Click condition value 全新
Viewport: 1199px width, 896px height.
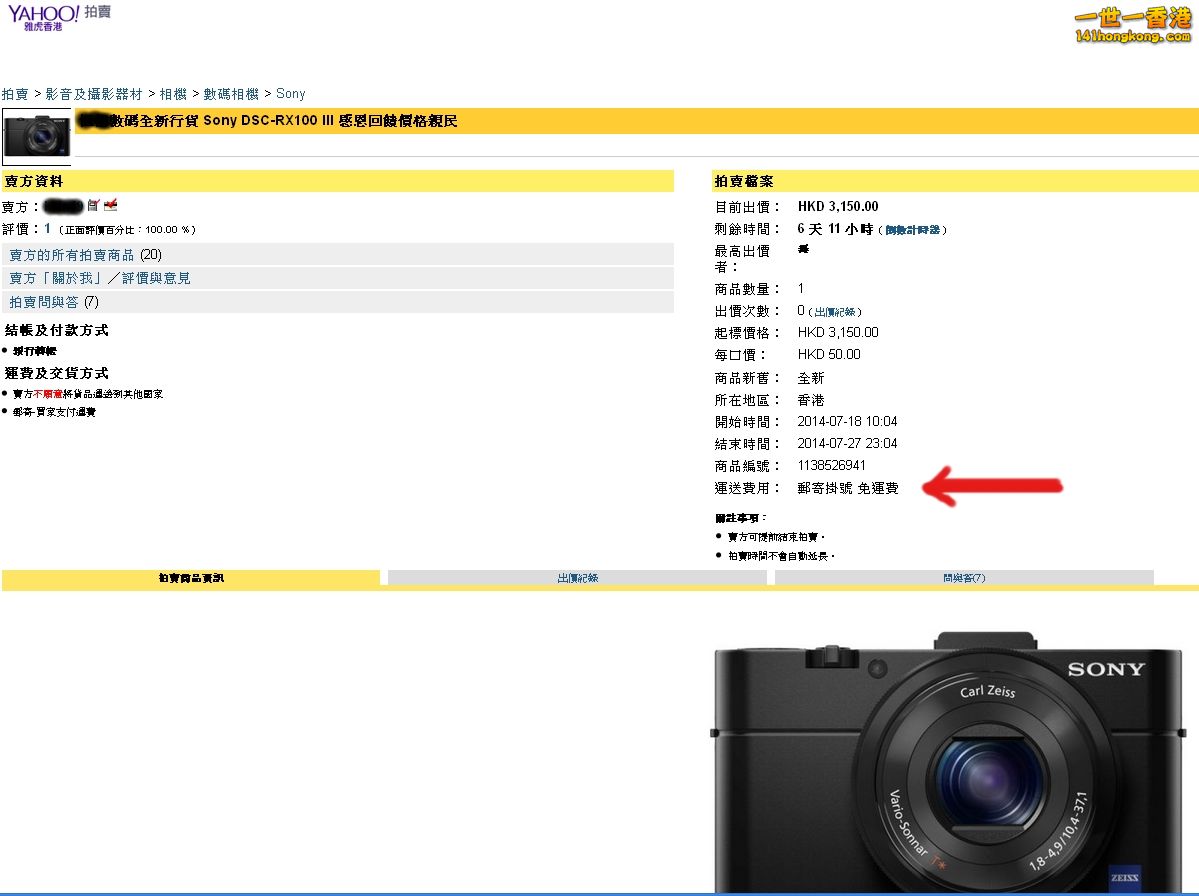pos(811,378)
